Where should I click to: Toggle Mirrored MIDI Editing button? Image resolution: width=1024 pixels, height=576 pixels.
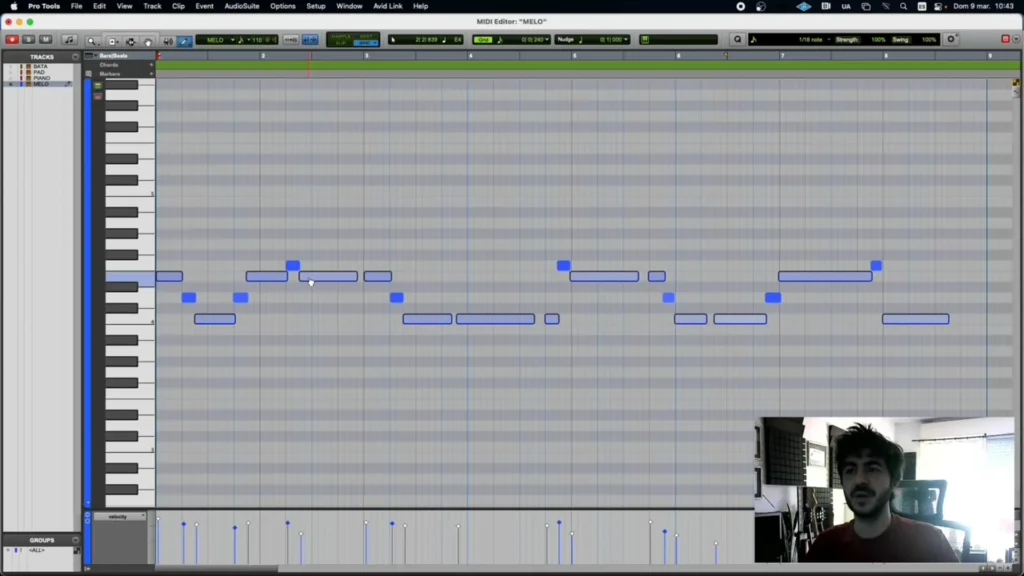click(x=310, y=40)
